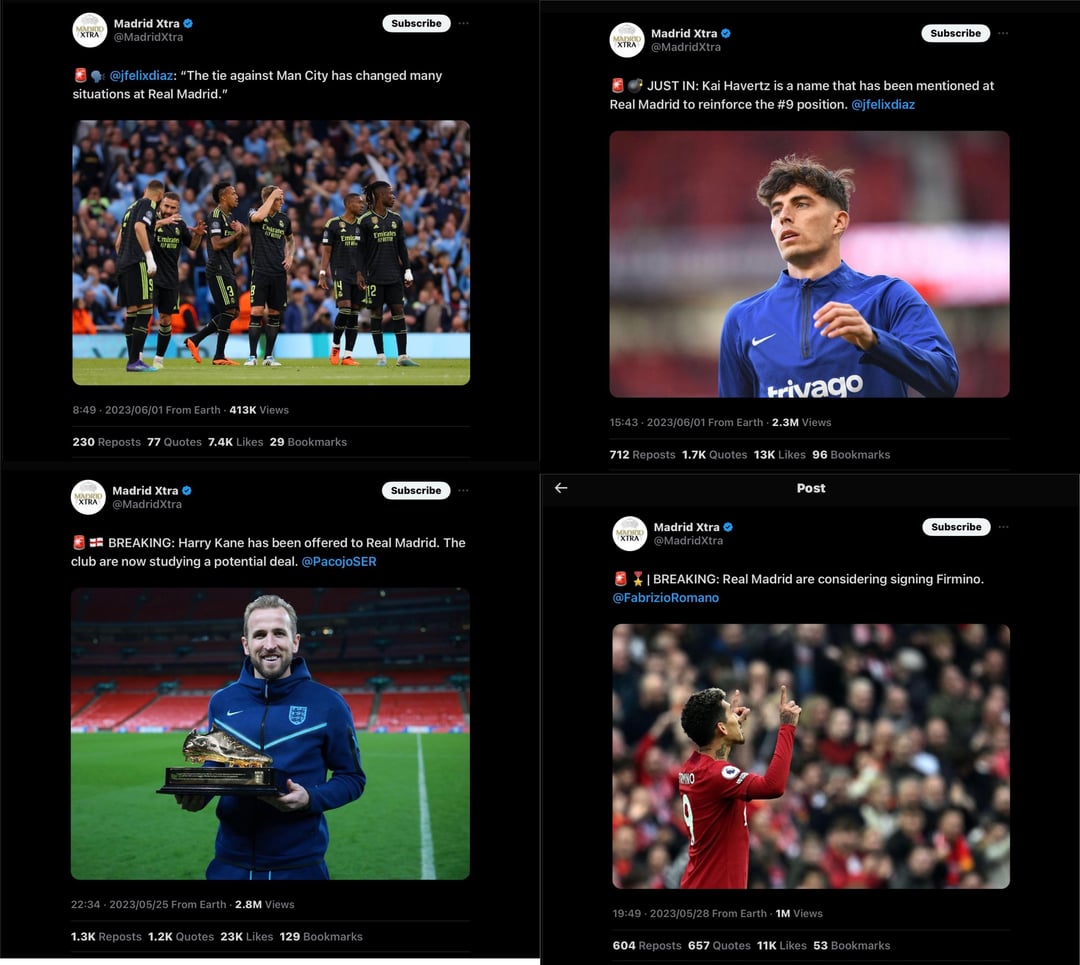Viewport: 1080px width, 965px height.
Task: Open more options on Kai Havertz post
Action: tap(1003, 33)
